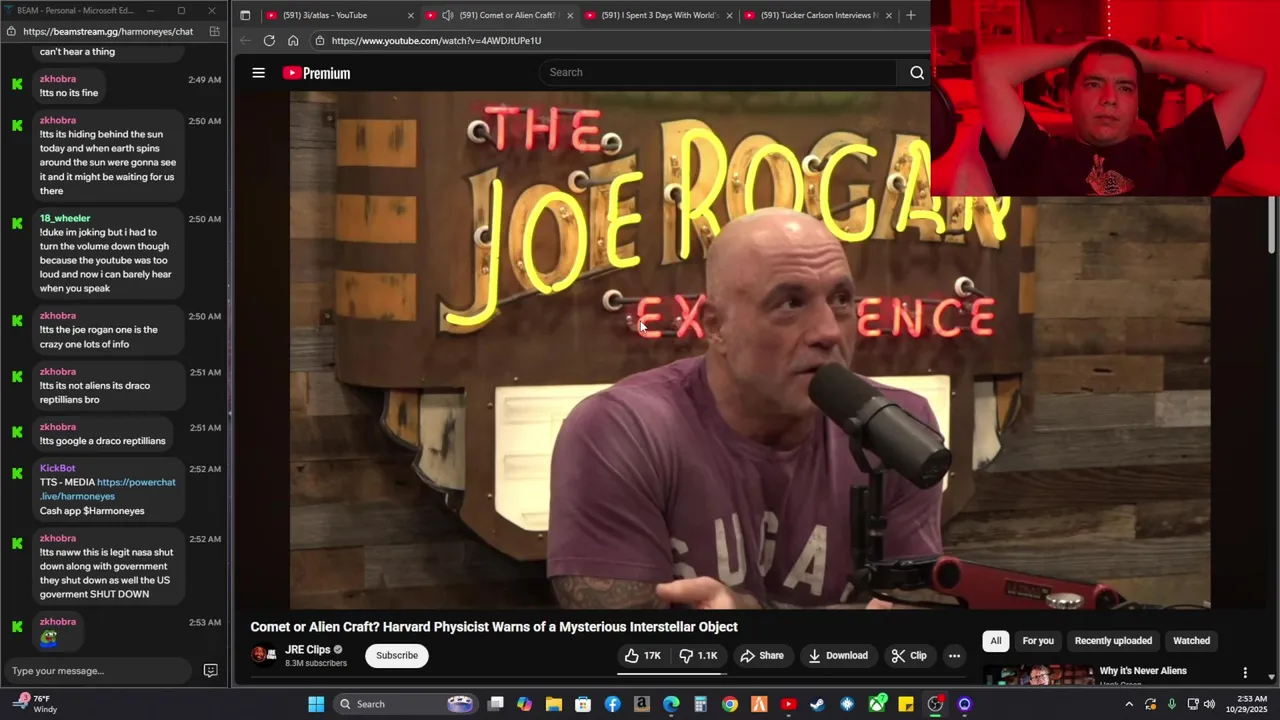The image size is (1280, 720).
Task: Open the tab actions menu icon
Action: click(245, 15)
